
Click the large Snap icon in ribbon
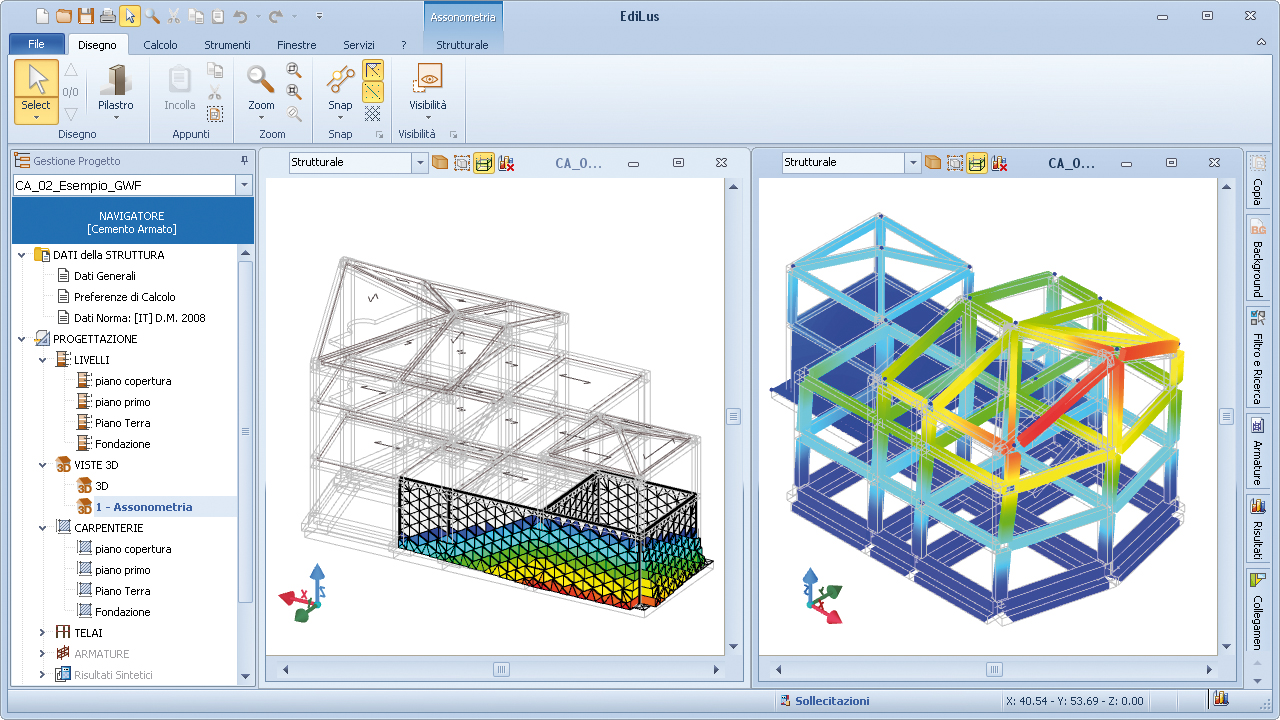coord(340,79)
